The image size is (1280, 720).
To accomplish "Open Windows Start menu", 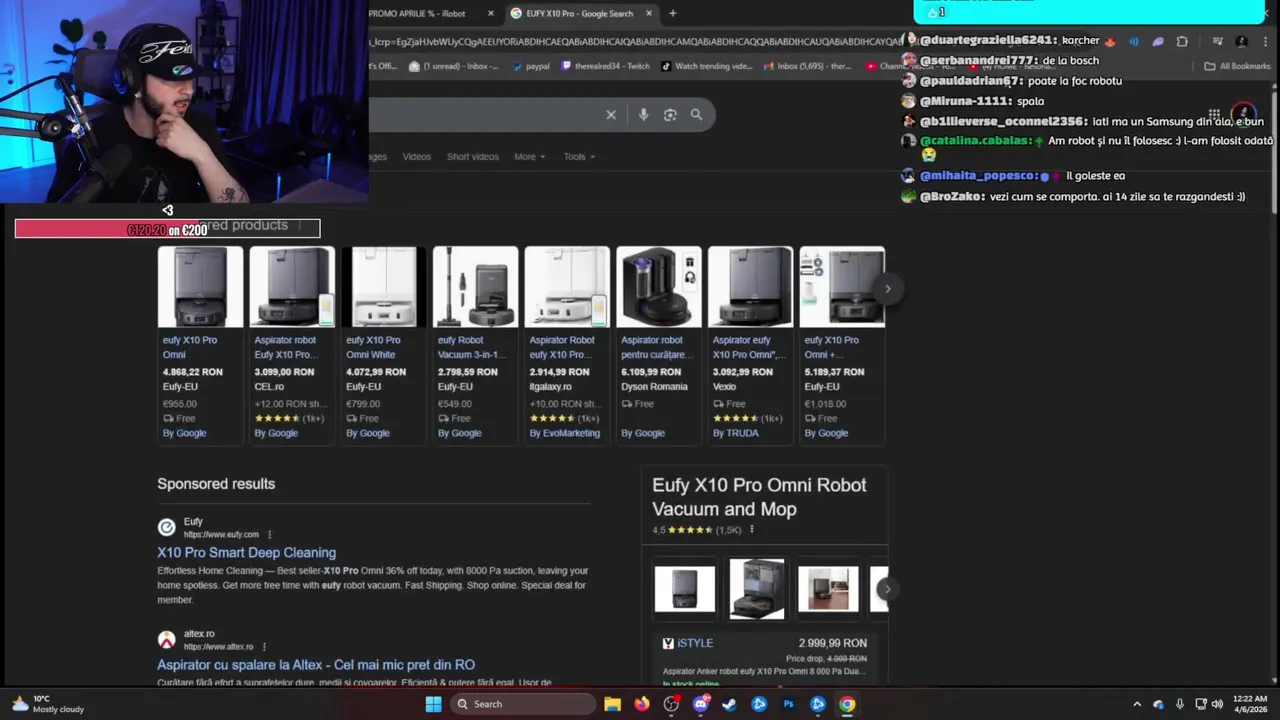I will (433, 704).
